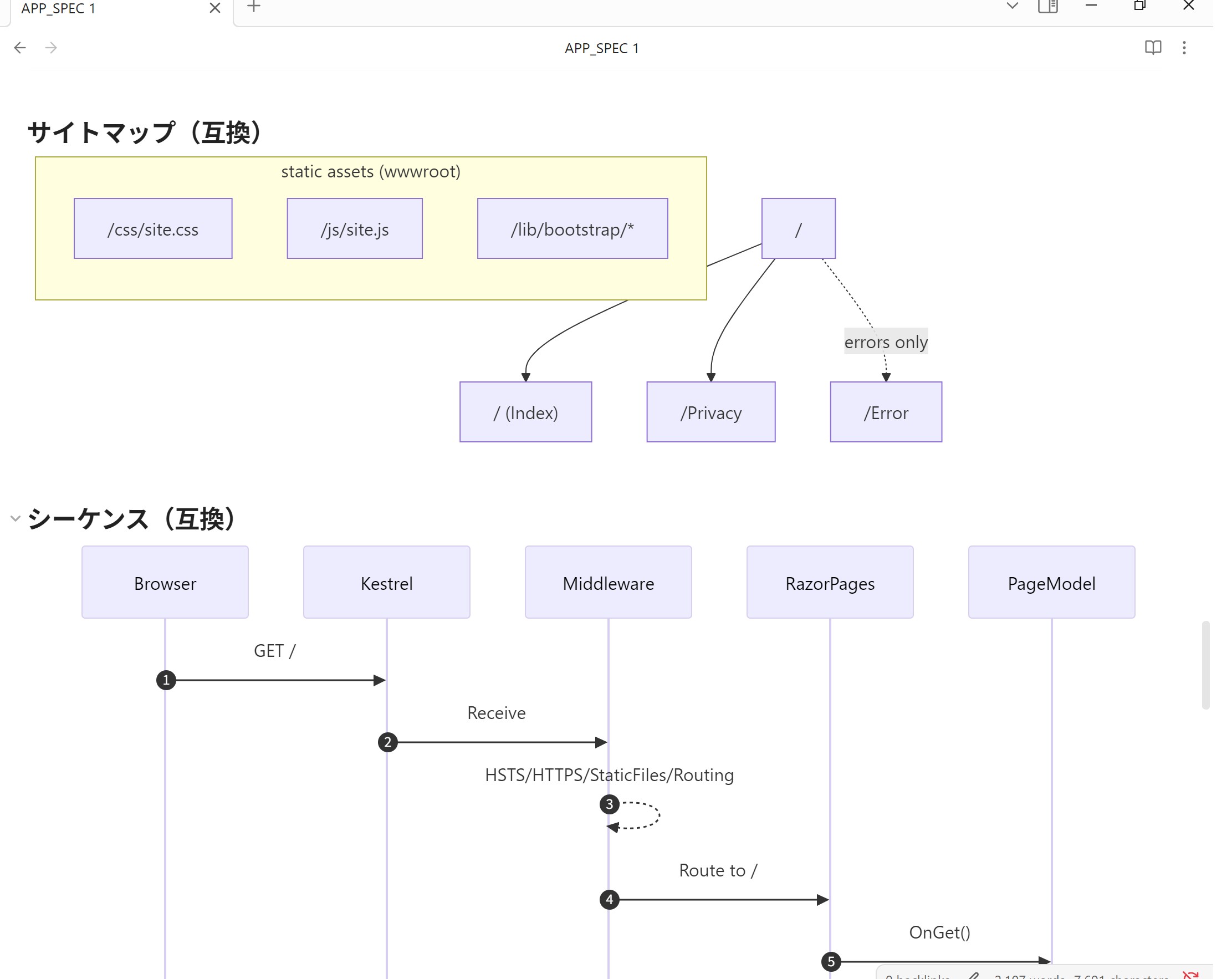Click the /Privacy node in sitemap
The image size is (1232, 979).
(710, 412)
